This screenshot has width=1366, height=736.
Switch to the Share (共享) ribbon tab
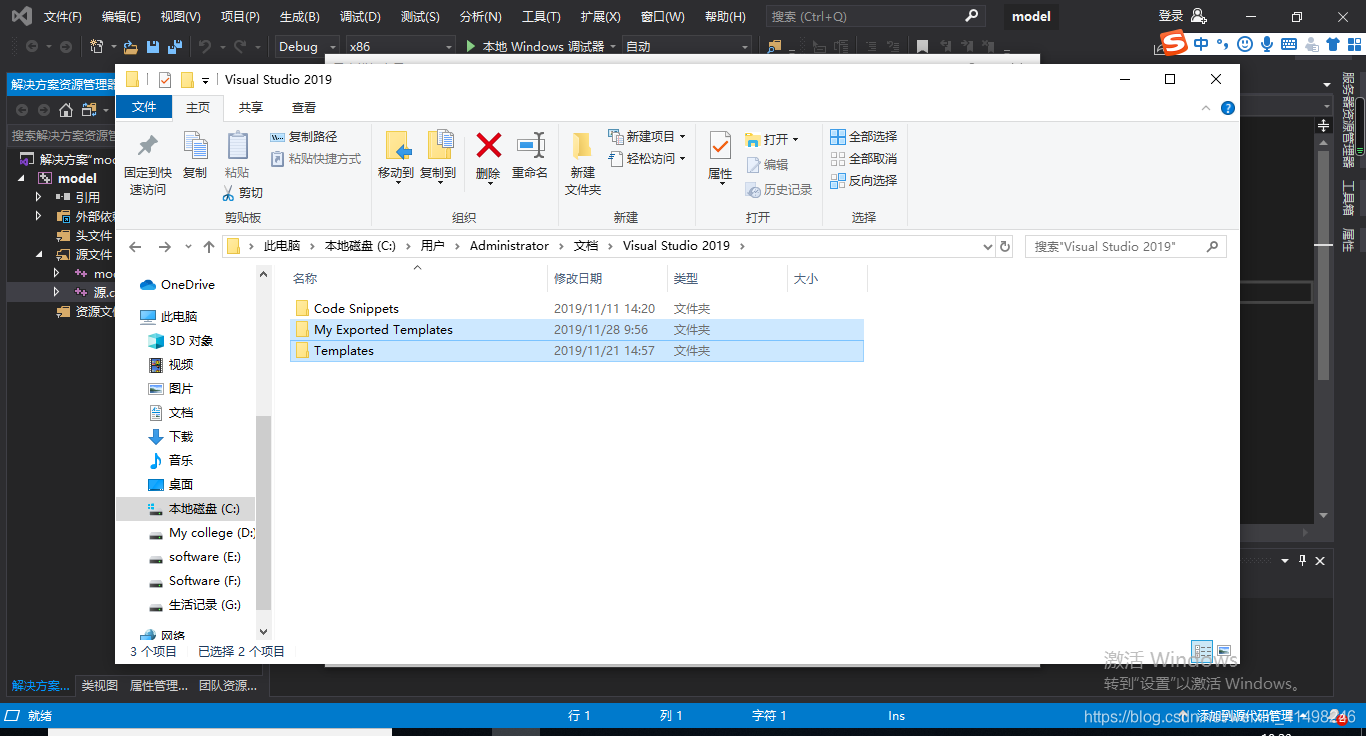(x=251, y=107)
